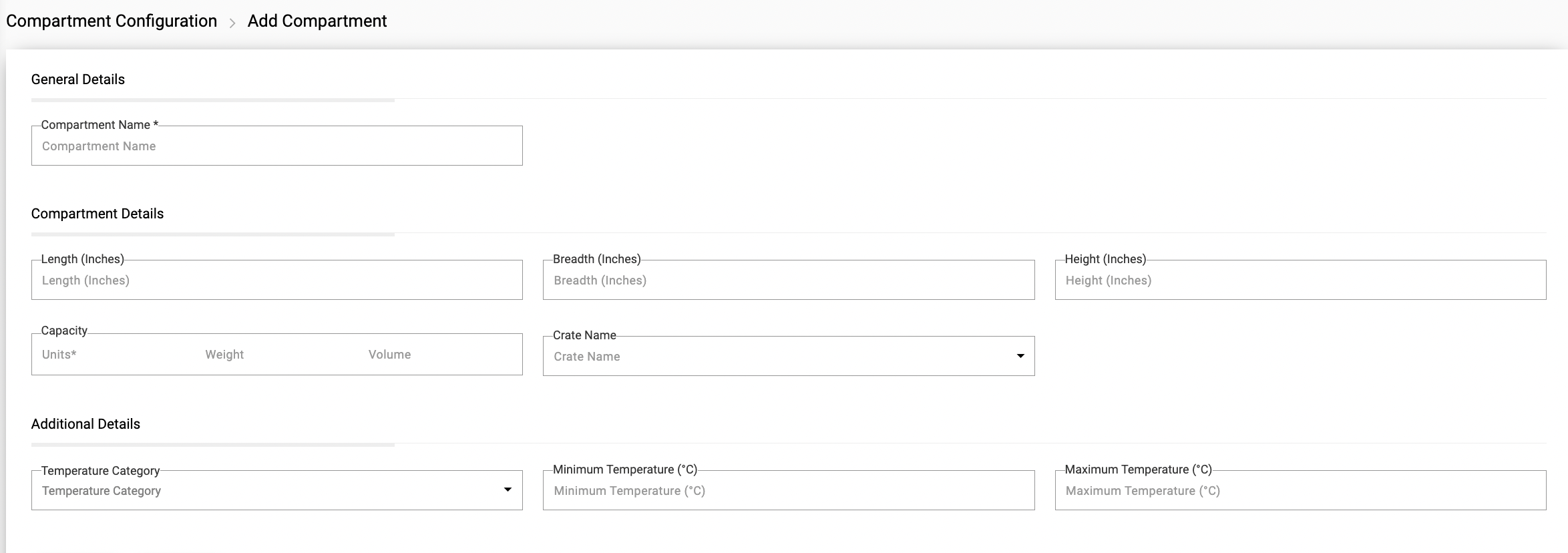The image size is (1568, 553).
Task: Click into the Length (Inches) field
Action: click(276, 281)
